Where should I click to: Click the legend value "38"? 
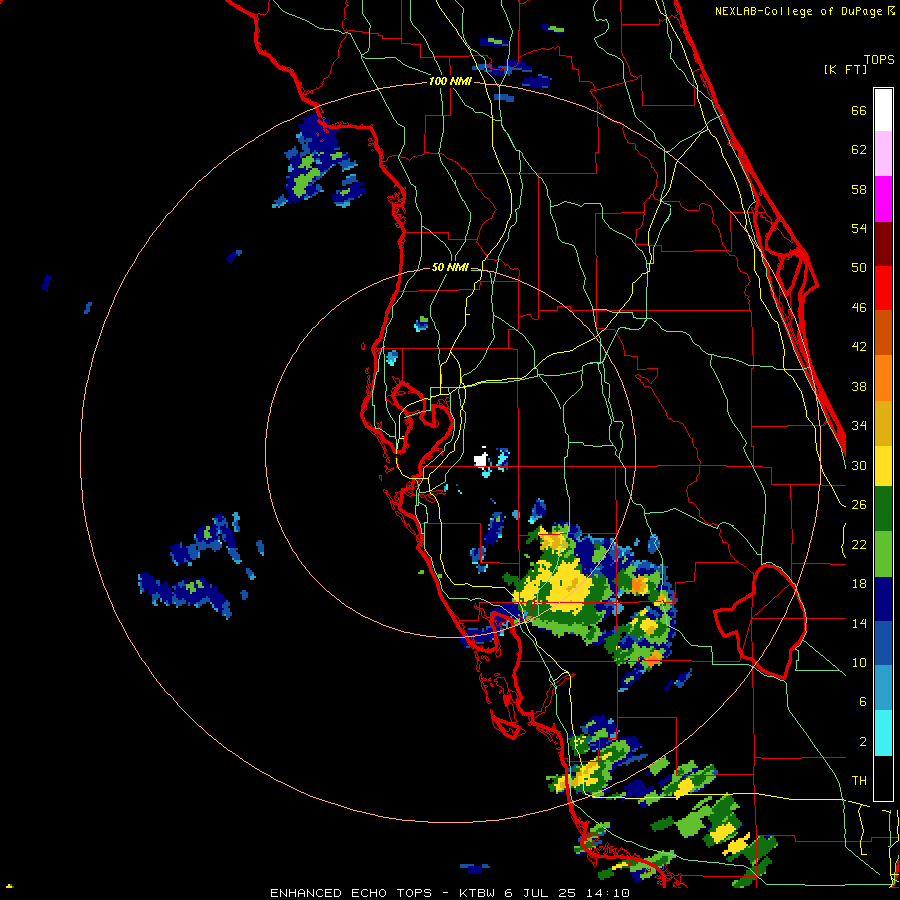click(859, 387)
